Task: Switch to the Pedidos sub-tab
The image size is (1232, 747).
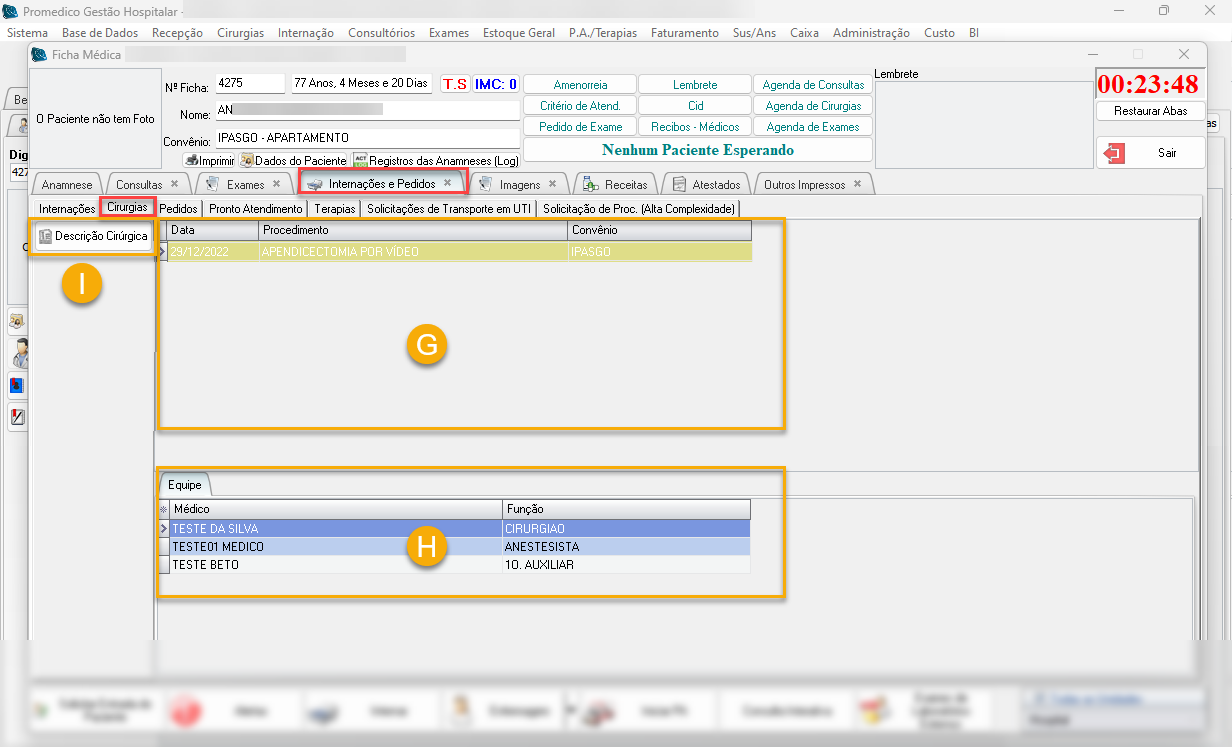Action: click(x=179, y=209)
